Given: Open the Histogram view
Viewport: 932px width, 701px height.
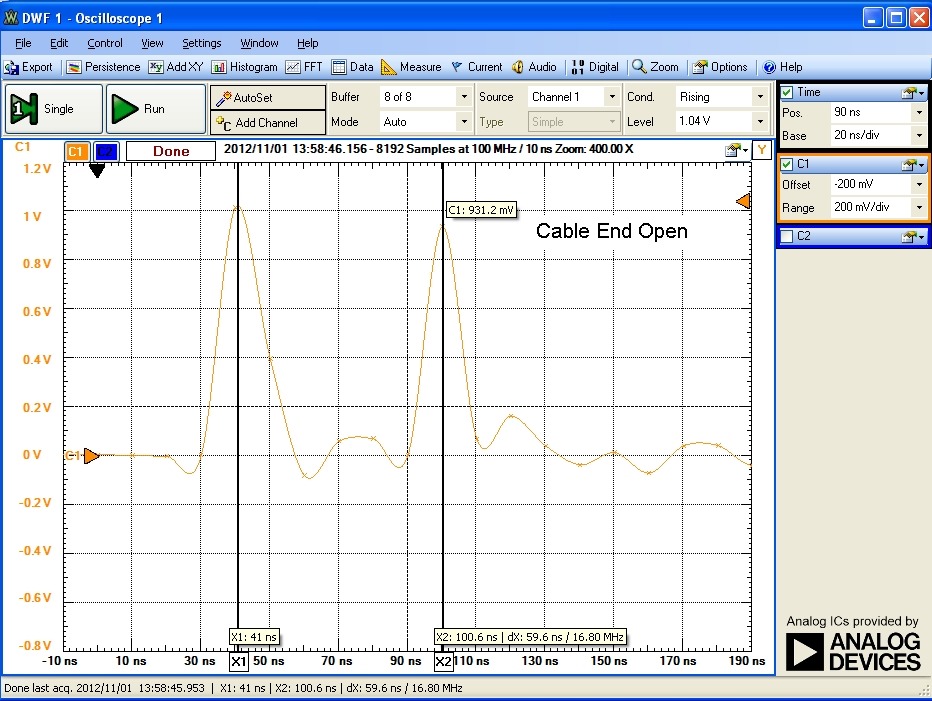Looking at the screenshot, I should (x=244, y=67).
